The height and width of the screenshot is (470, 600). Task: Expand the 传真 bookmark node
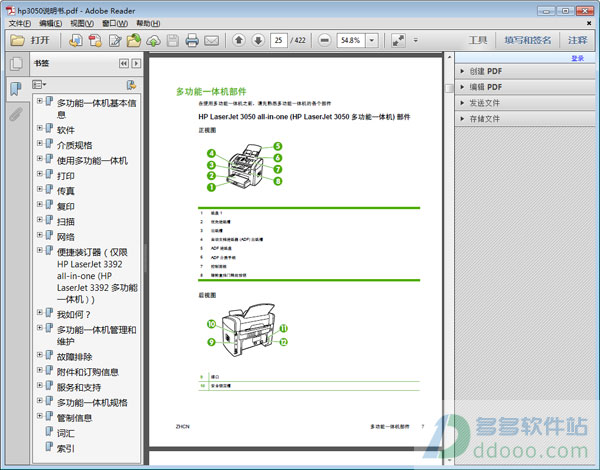[x=39, y=189]
